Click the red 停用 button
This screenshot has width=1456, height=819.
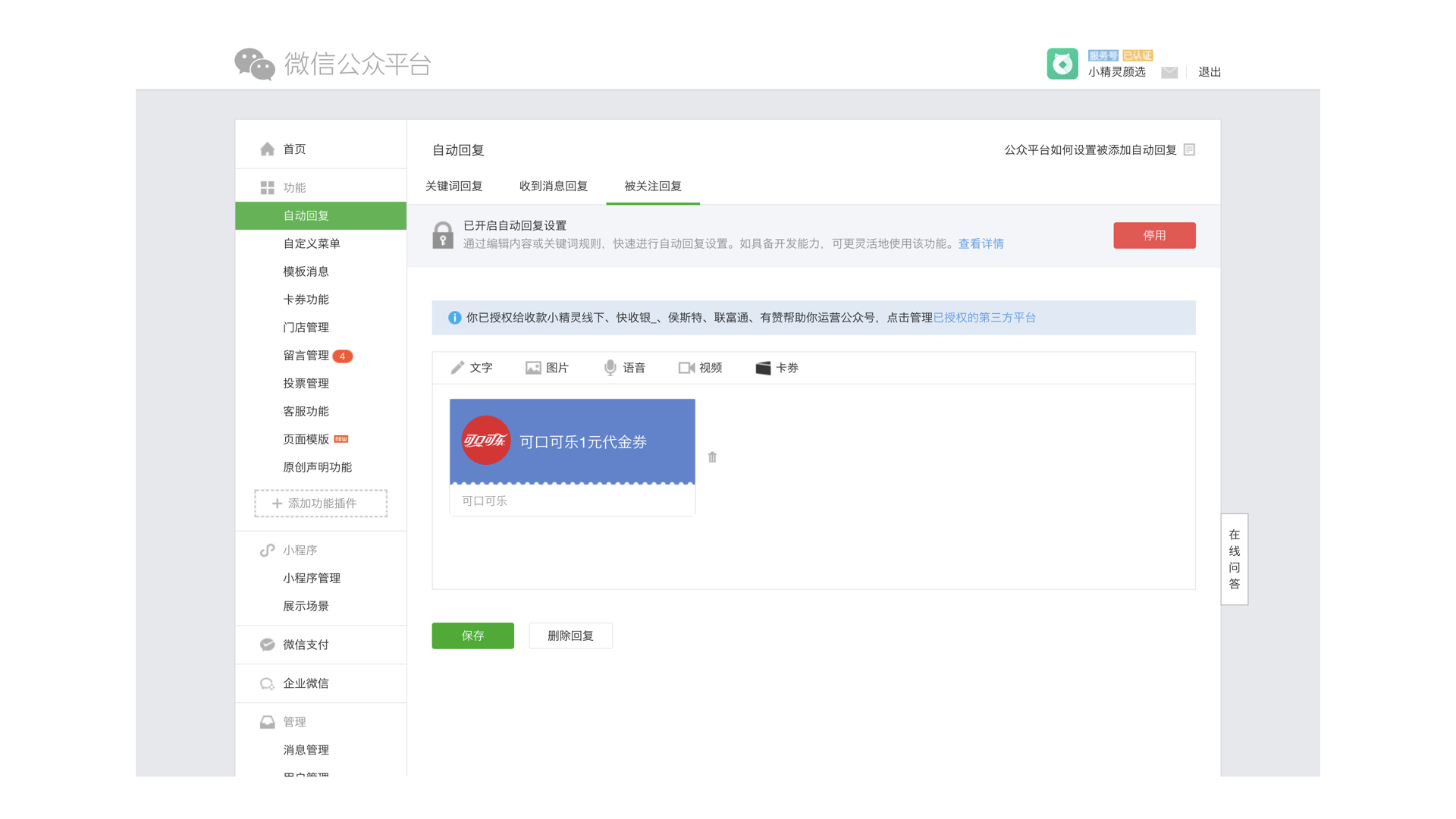(x=1154, y=235)
